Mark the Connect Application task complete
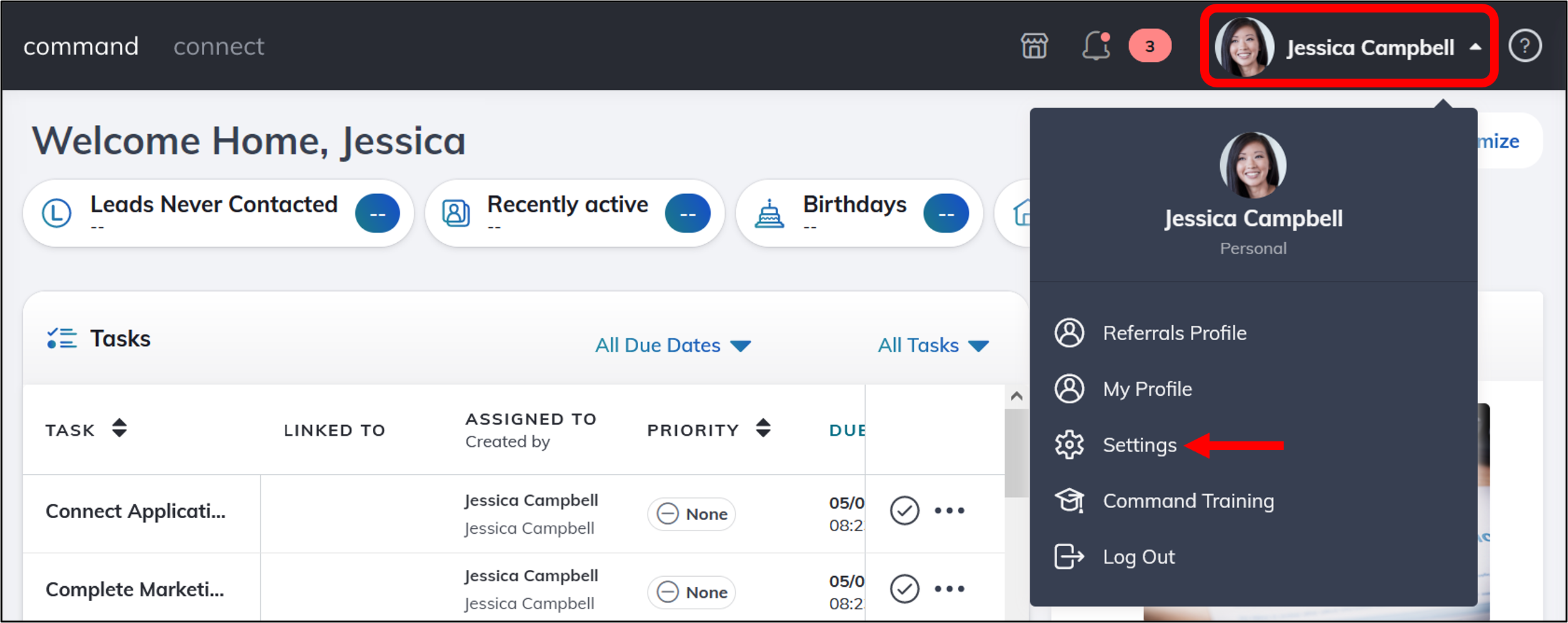 point(903,511)
